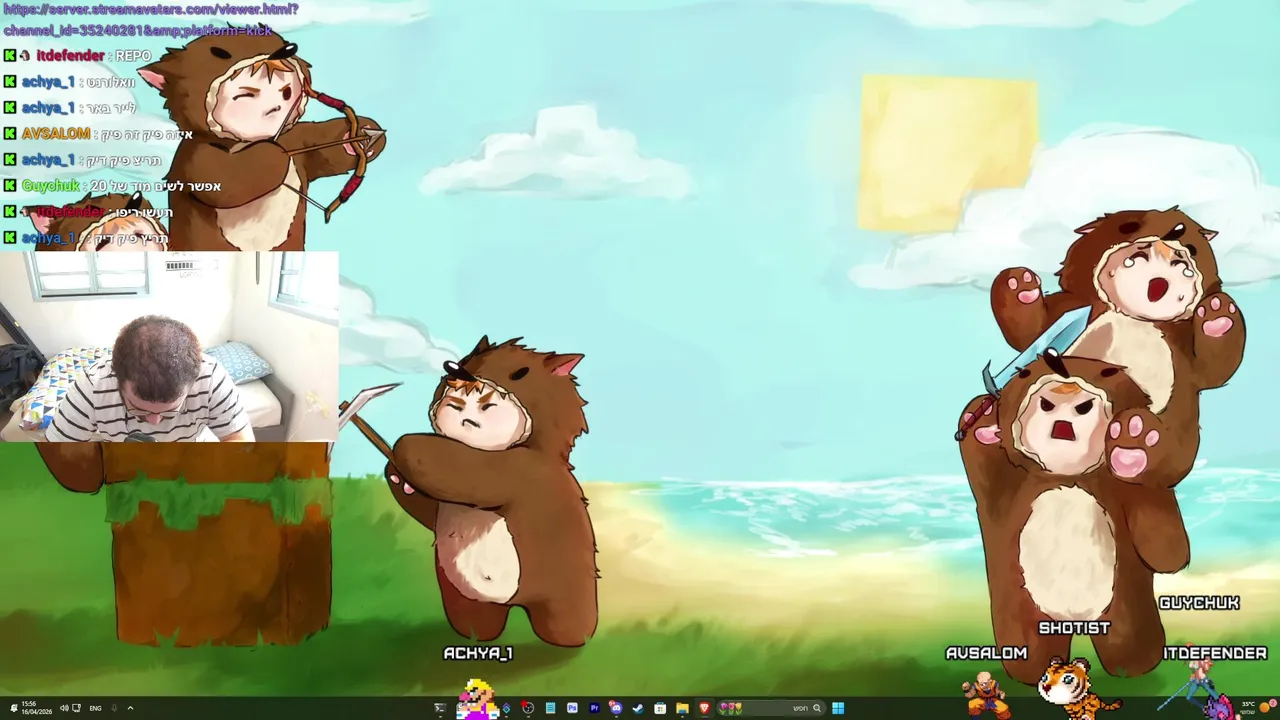Select the Guychuk chat message with 20

tap(112, 186)
